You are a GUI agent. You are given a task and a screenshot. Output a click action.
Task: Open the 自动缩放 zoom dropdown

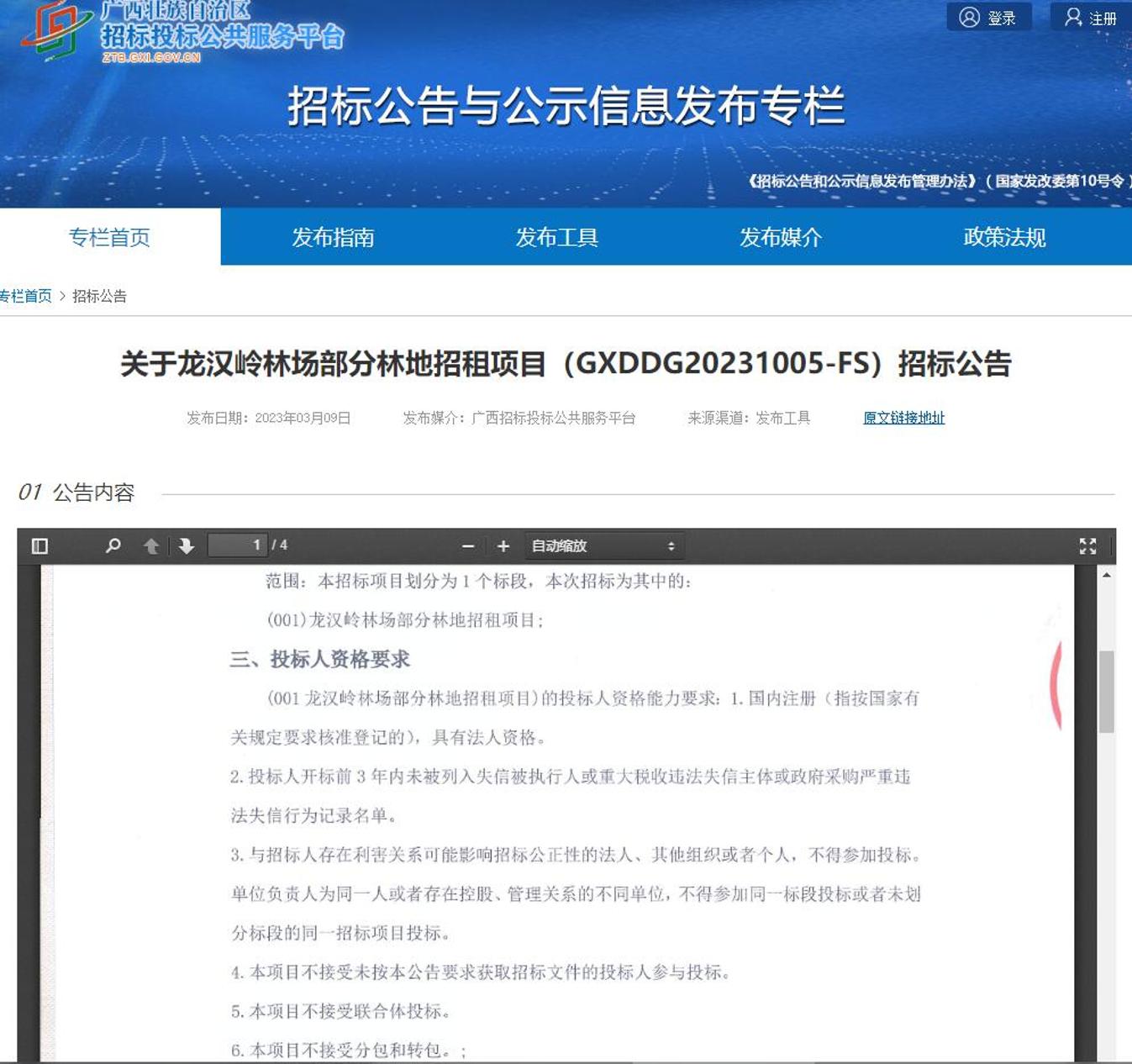pos(603,546)
